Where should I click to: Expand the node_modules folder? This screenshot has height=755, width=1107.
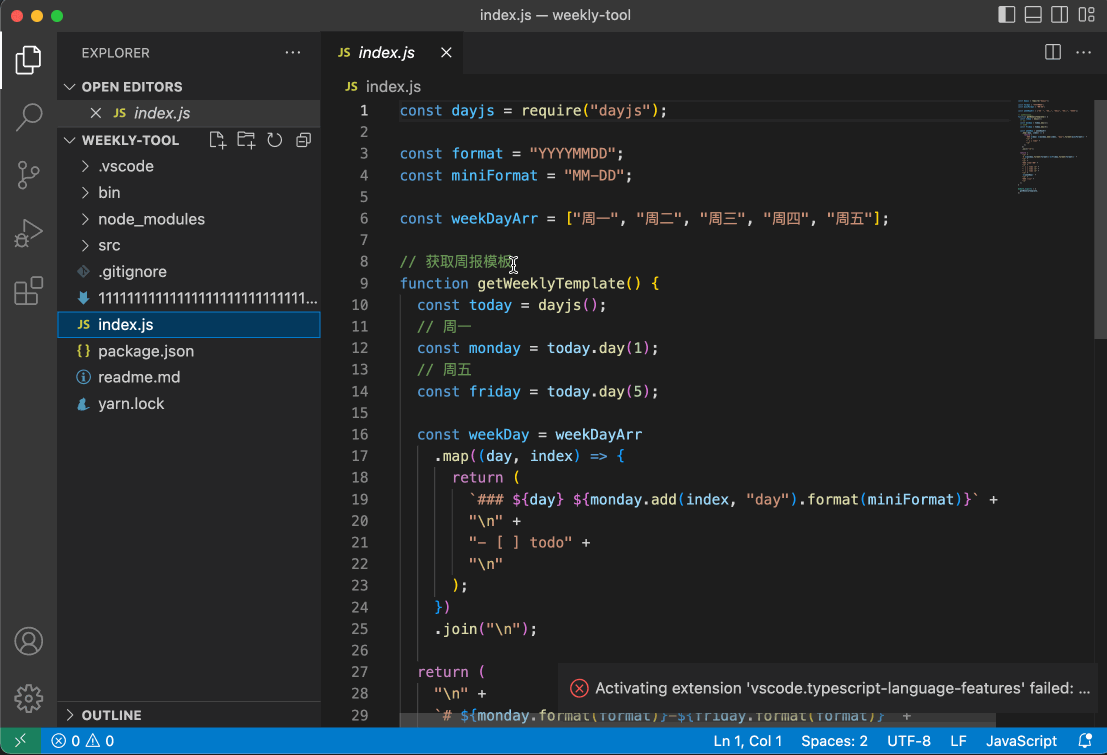pyautogui.click(x=189, y=219)
